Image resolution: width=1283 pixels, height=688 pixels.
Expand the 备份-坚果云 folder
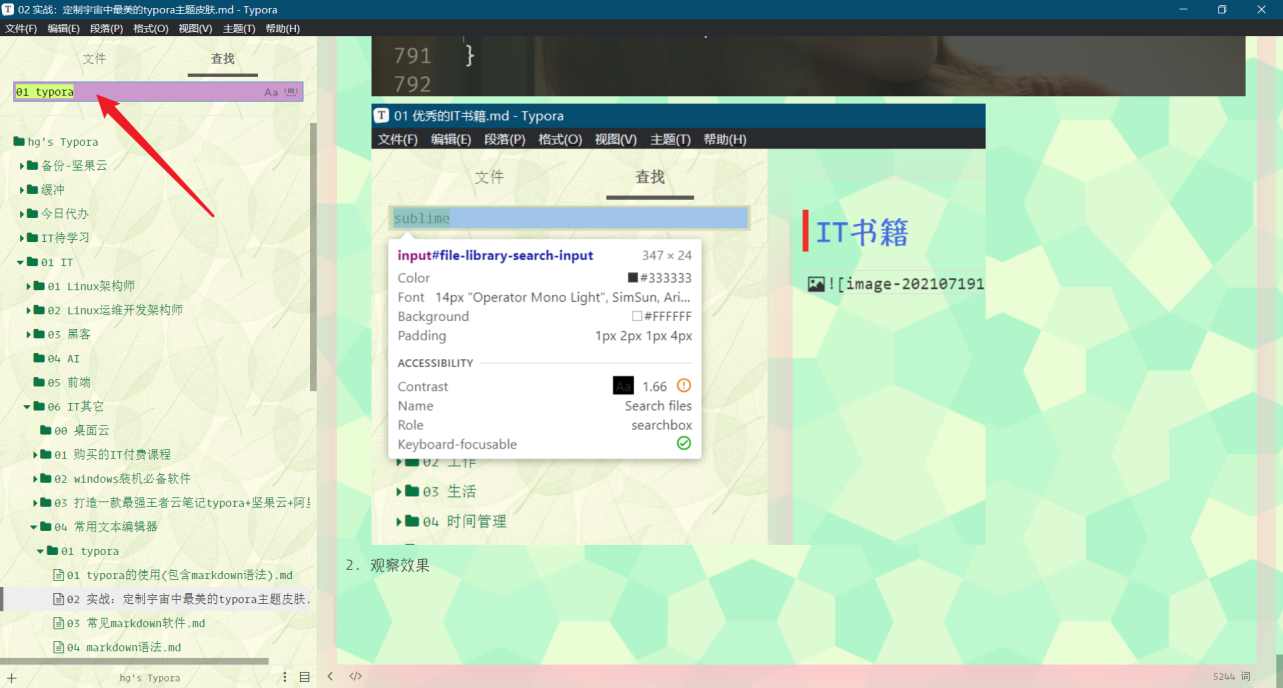click(22, 165)
